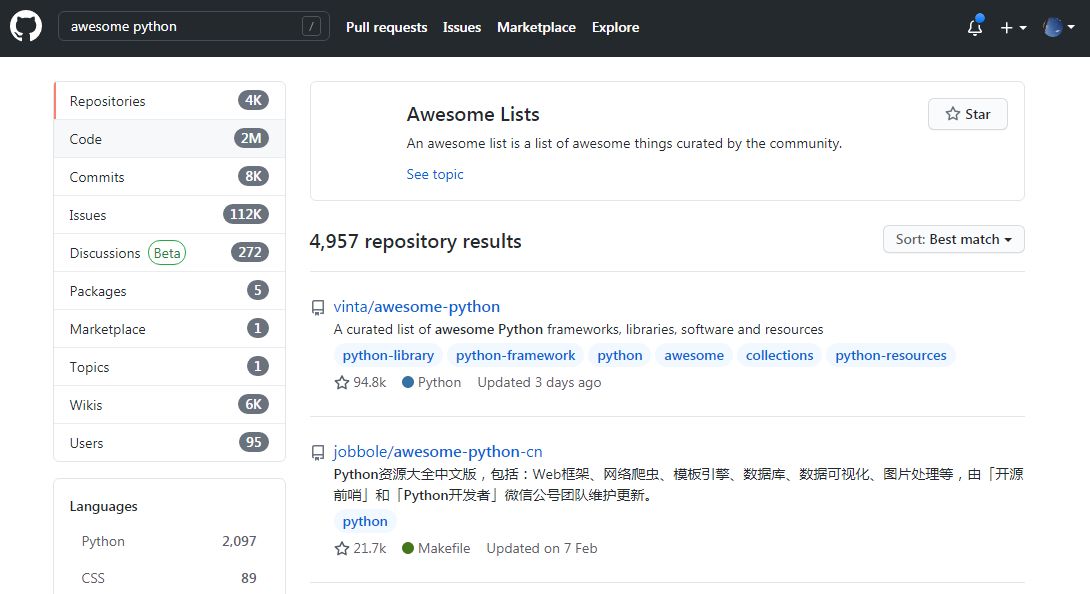Click the Languages section heading
This screenshot has width=1090, height=594.
[104, 506]
